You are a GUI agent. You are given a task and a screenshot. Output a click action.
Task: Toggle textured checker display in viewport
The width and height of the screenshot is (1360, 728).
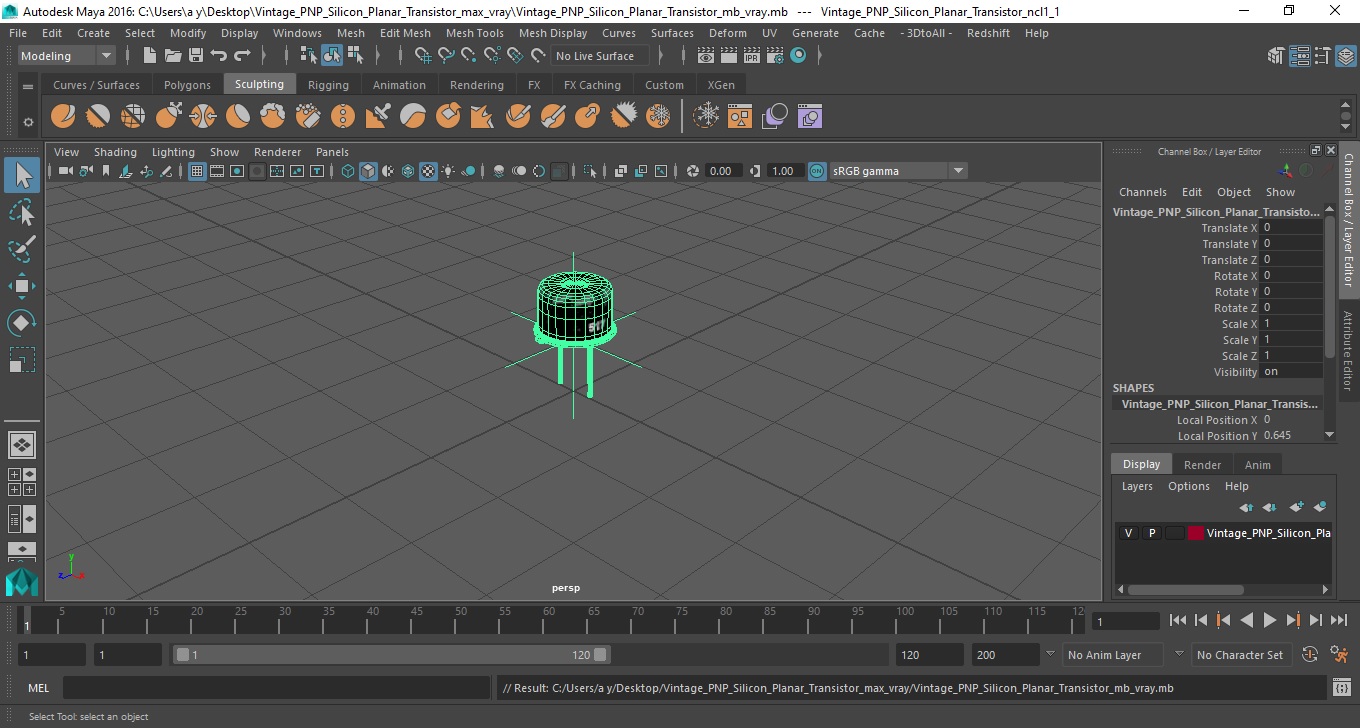click(x=428, y=171)
